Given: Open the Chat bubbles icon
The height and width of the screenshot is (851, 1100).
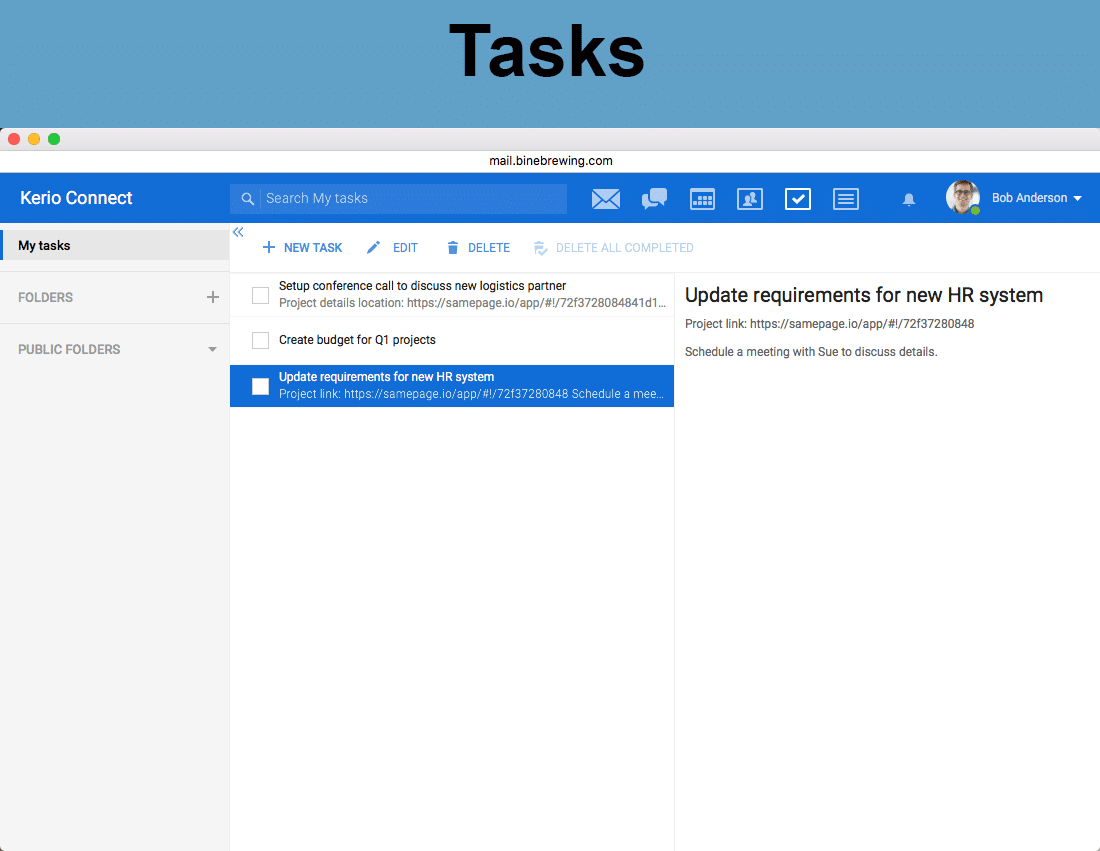Looking at the screenshot, I should click(654, 199).
